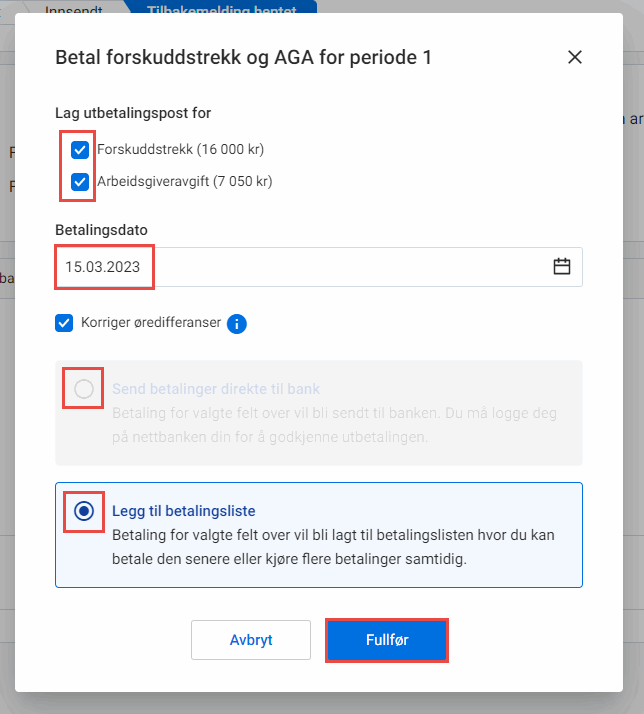This screenshot has height=714, width=644.
Task: Click the dialog title Betal forskuddstrekk og AGA
Action: 243,57
